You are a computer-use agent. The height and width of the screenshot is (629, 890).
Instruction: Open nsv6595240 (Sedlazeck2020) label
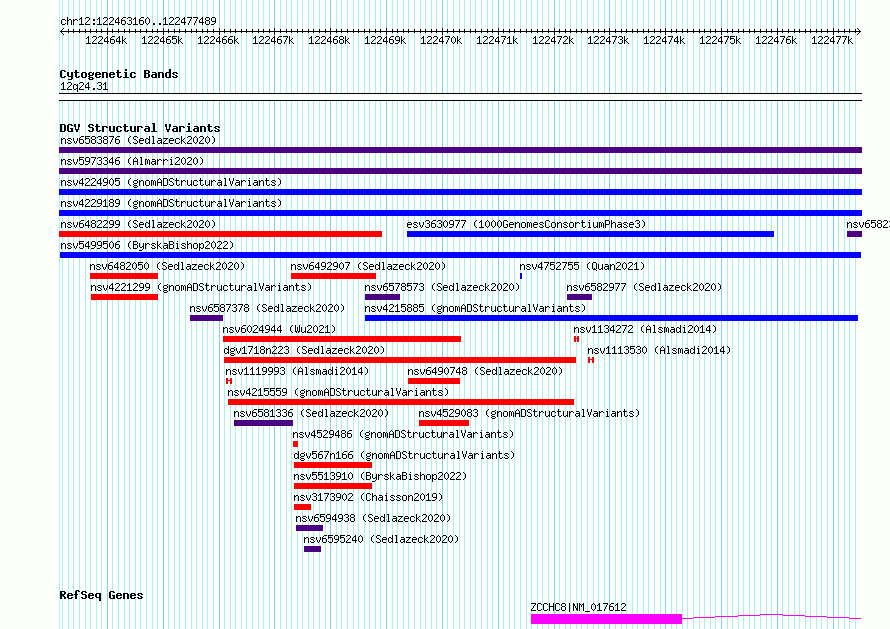(381, 539)
